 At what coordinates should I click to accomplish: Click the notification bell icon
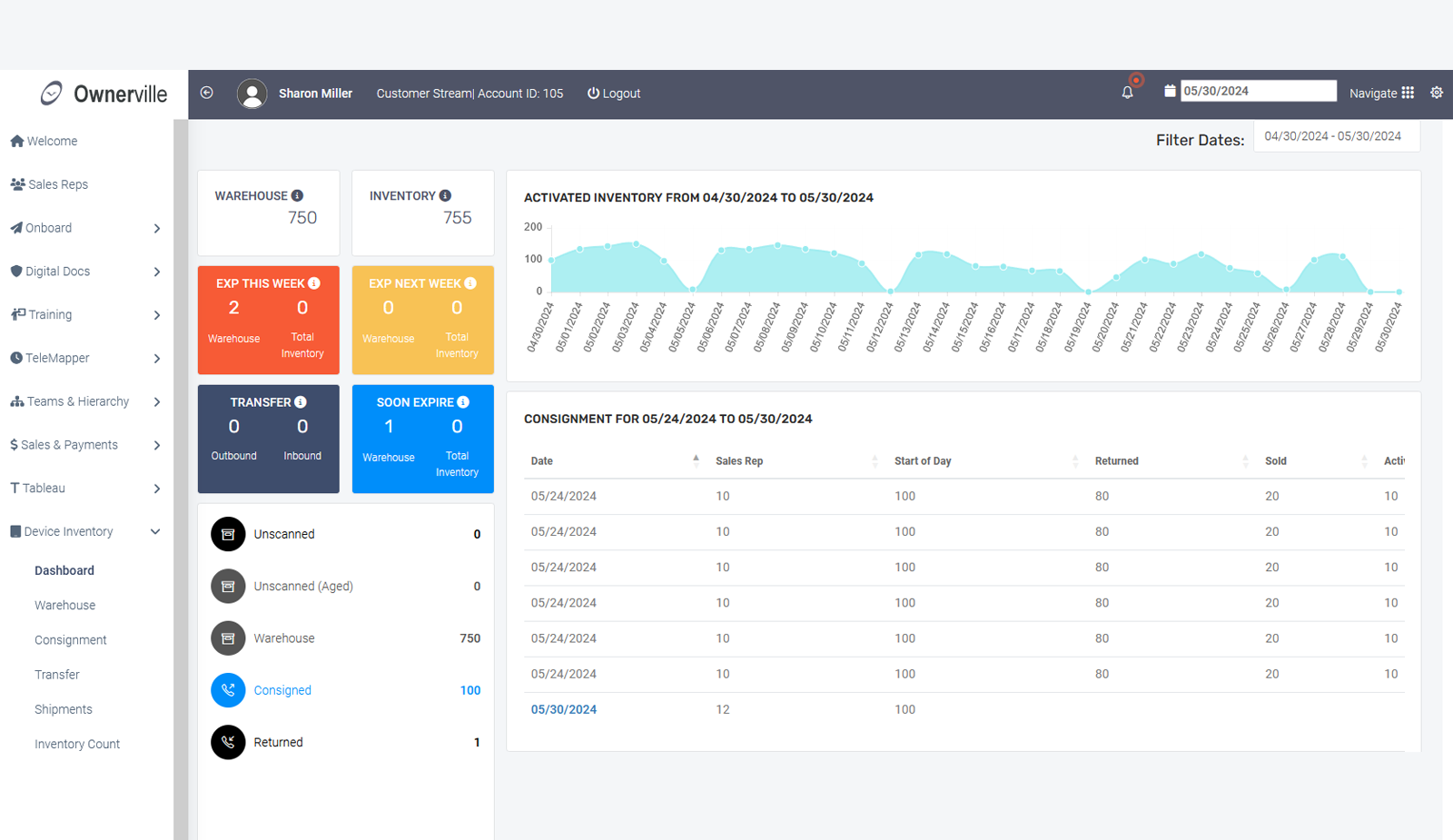pos(1127,93)
